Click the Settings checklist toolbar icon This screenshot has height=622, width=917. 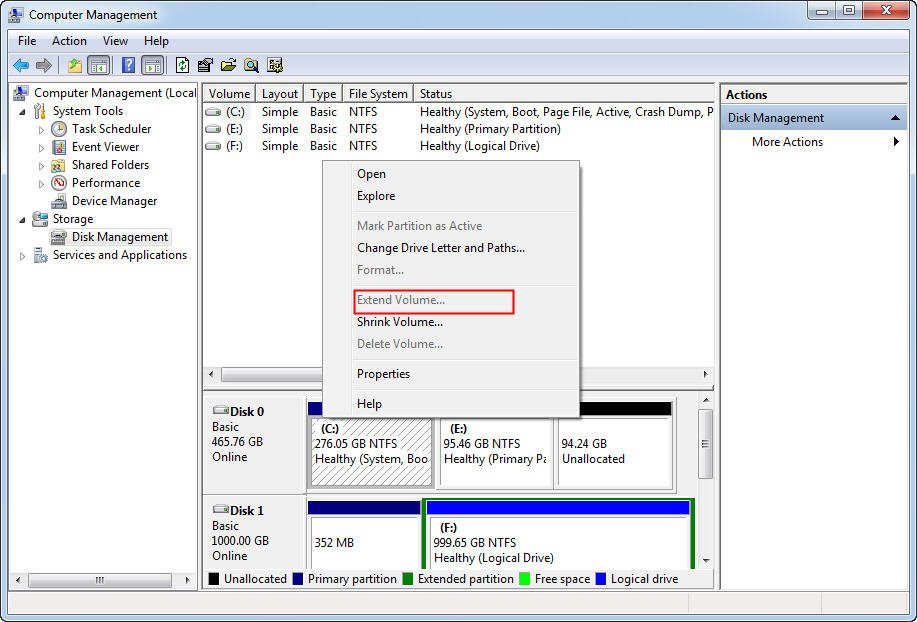click(x=205, y=65)
